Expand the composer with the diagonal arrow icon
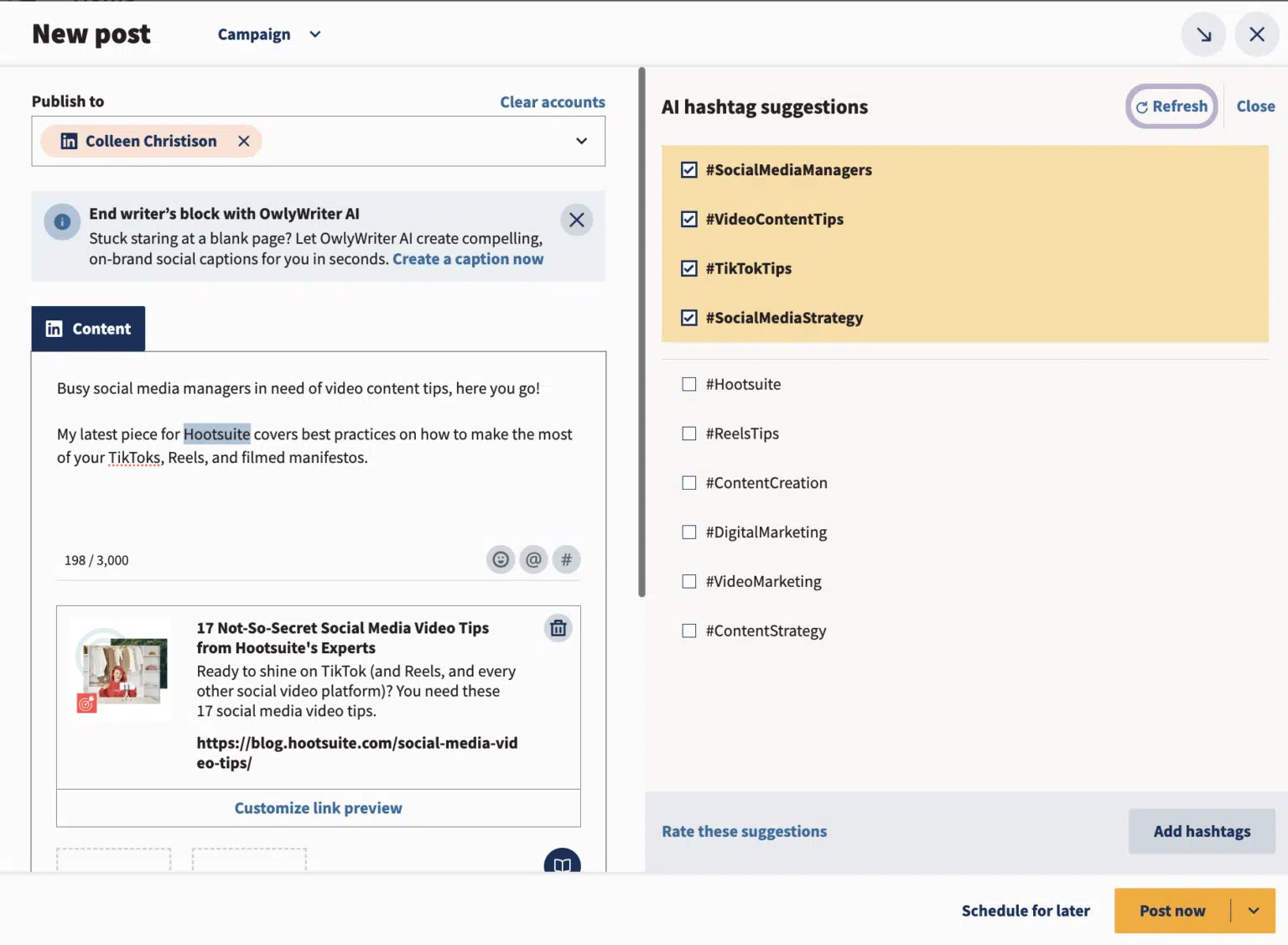The width and height of the screenshot is (1288, 945). 1203,34
